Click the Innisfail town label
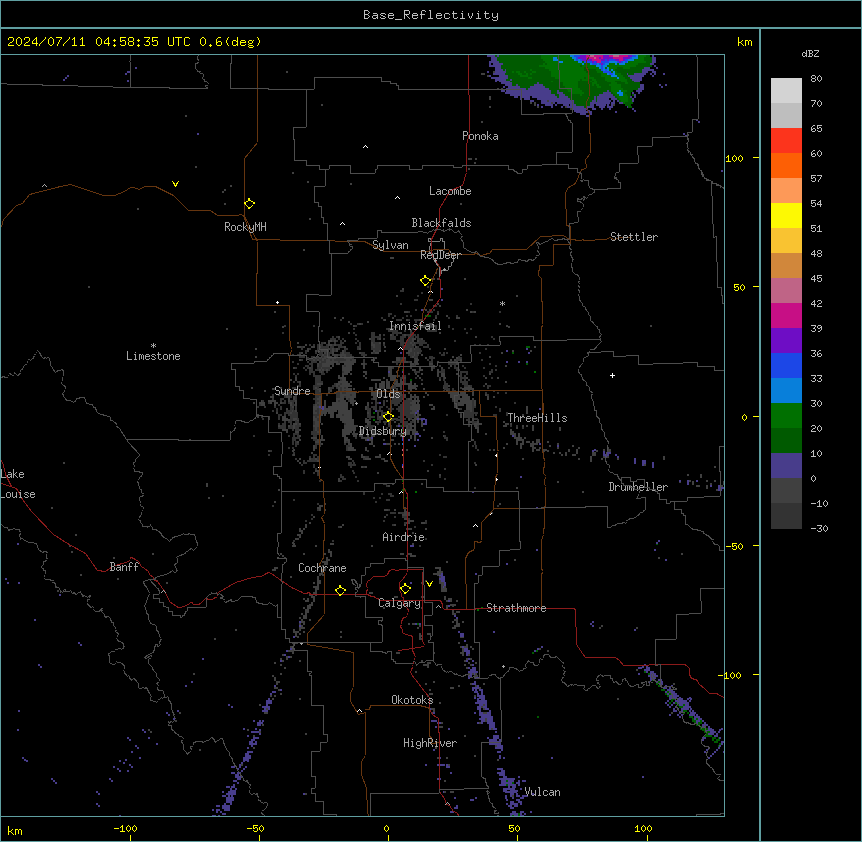The height and width of the screenshot is (842, 862). point(415,326)
